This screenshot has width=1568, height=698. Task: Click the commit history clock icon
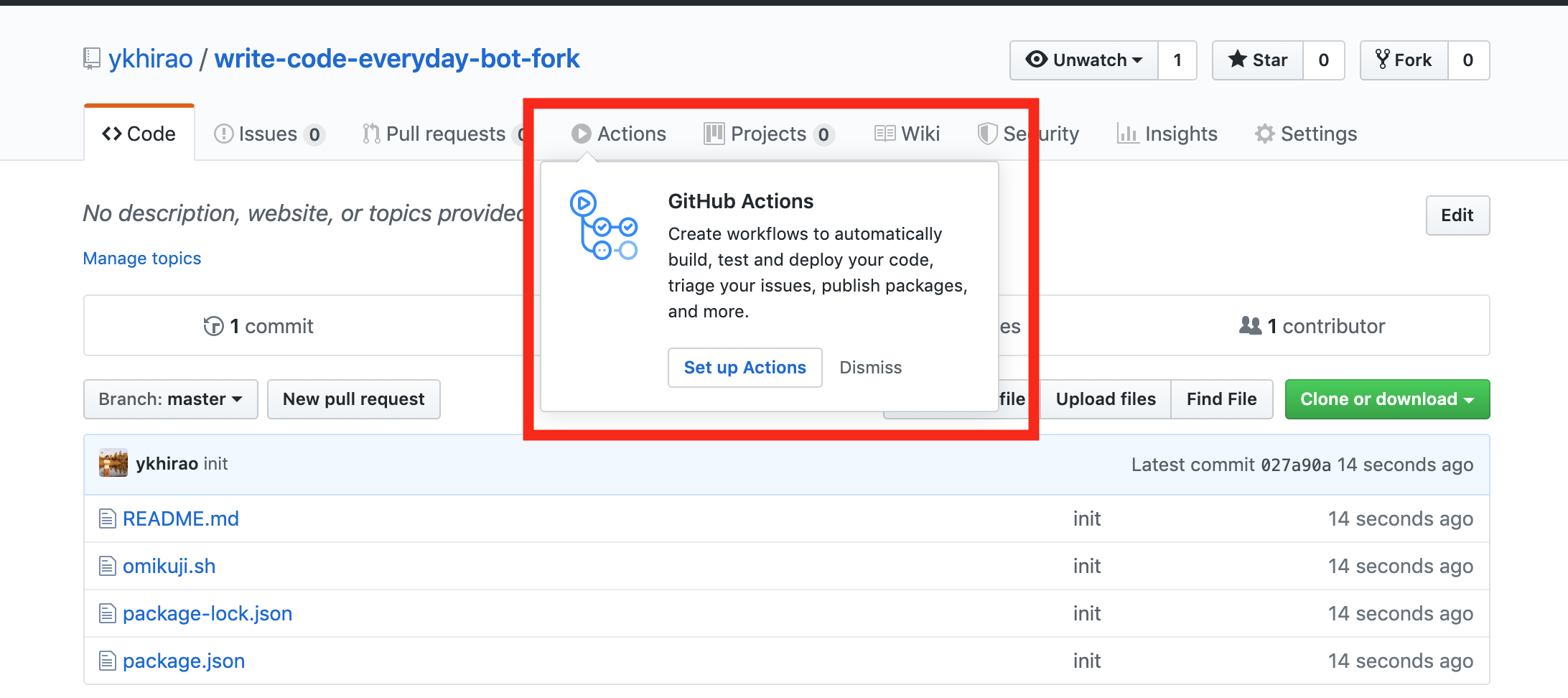213,326
